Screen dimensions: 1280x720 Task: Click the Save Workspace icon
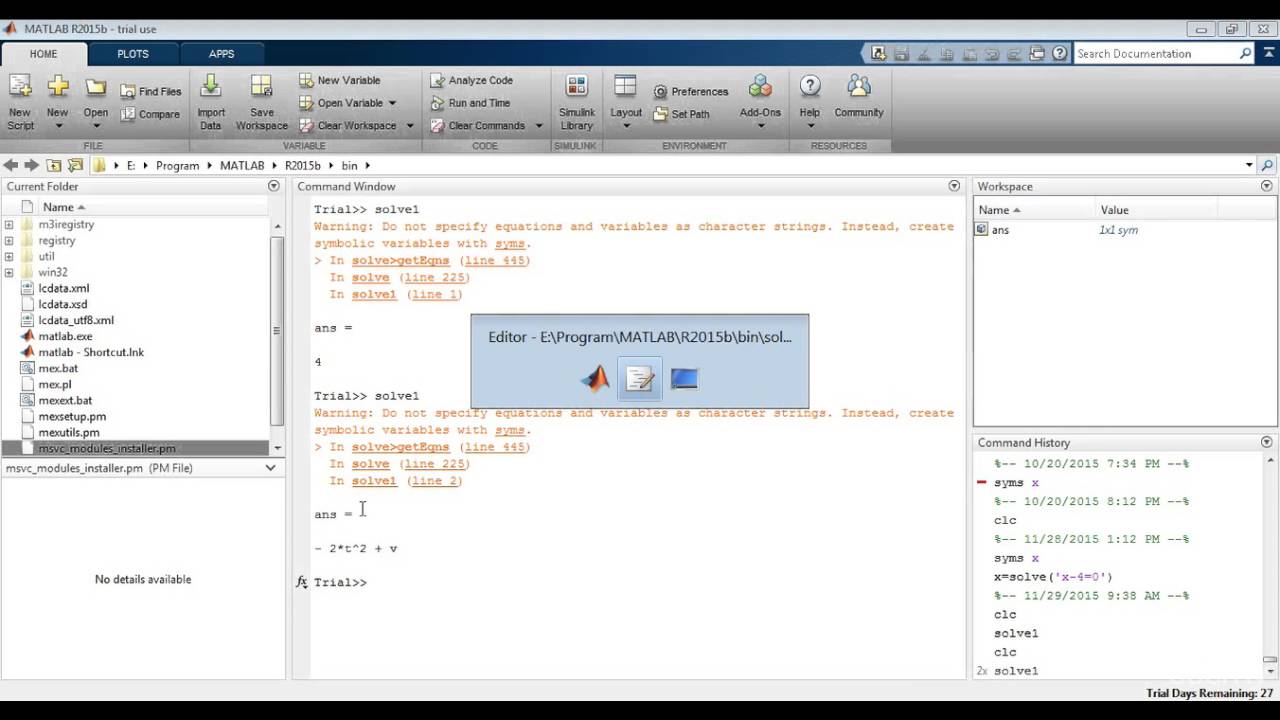(261, 88)
